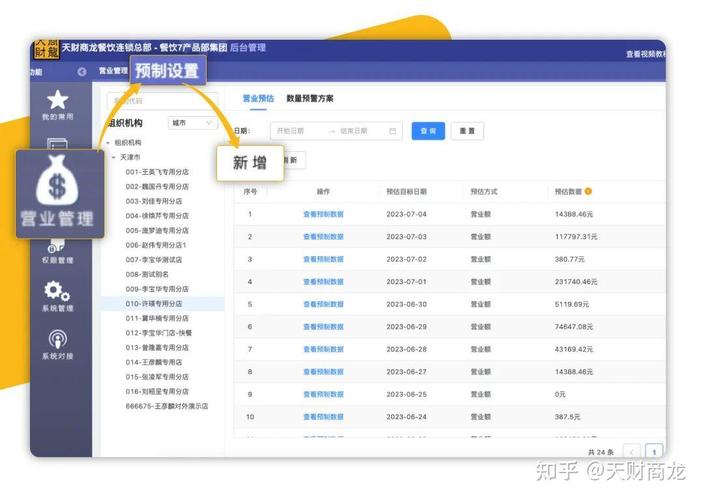
Task: Switch to the 营业预估 tab
Action: coord(258,98)
